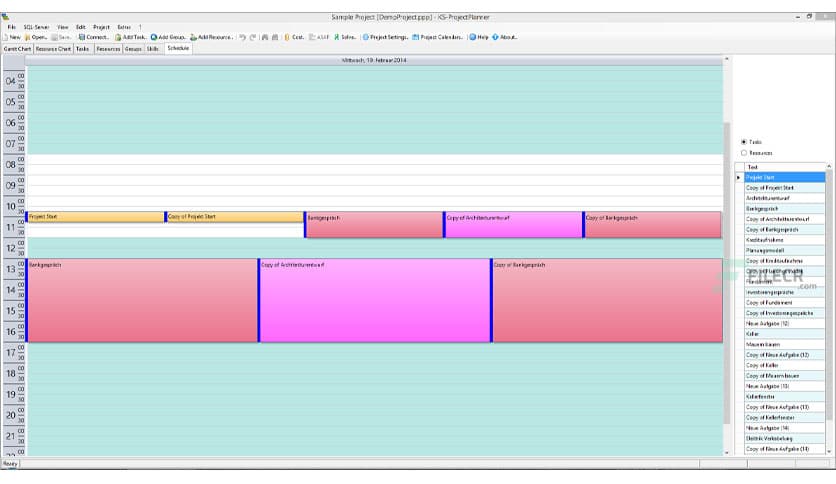836x484 pixels.
Task: Select the small Copy of Bankgespräch block at 10:30
Action: 652,224
